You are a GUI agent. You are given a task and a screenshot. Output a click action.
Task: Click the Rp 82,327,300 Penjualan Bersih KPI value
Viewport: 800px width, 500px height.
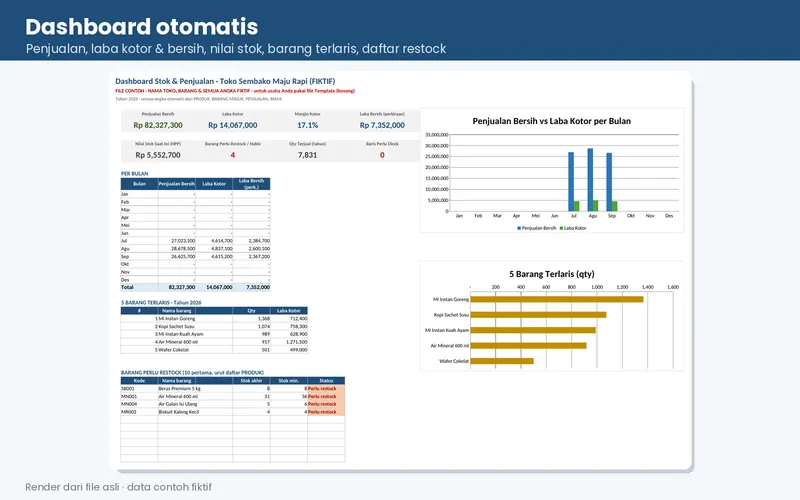coord(158,125)
